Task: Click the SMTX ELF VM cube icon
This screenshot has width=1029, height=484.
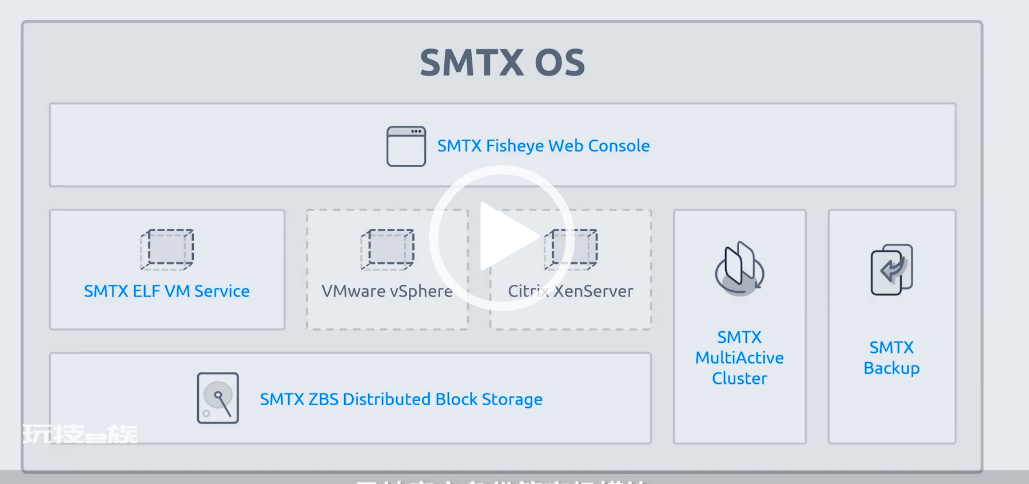Action: click(167, 249)
